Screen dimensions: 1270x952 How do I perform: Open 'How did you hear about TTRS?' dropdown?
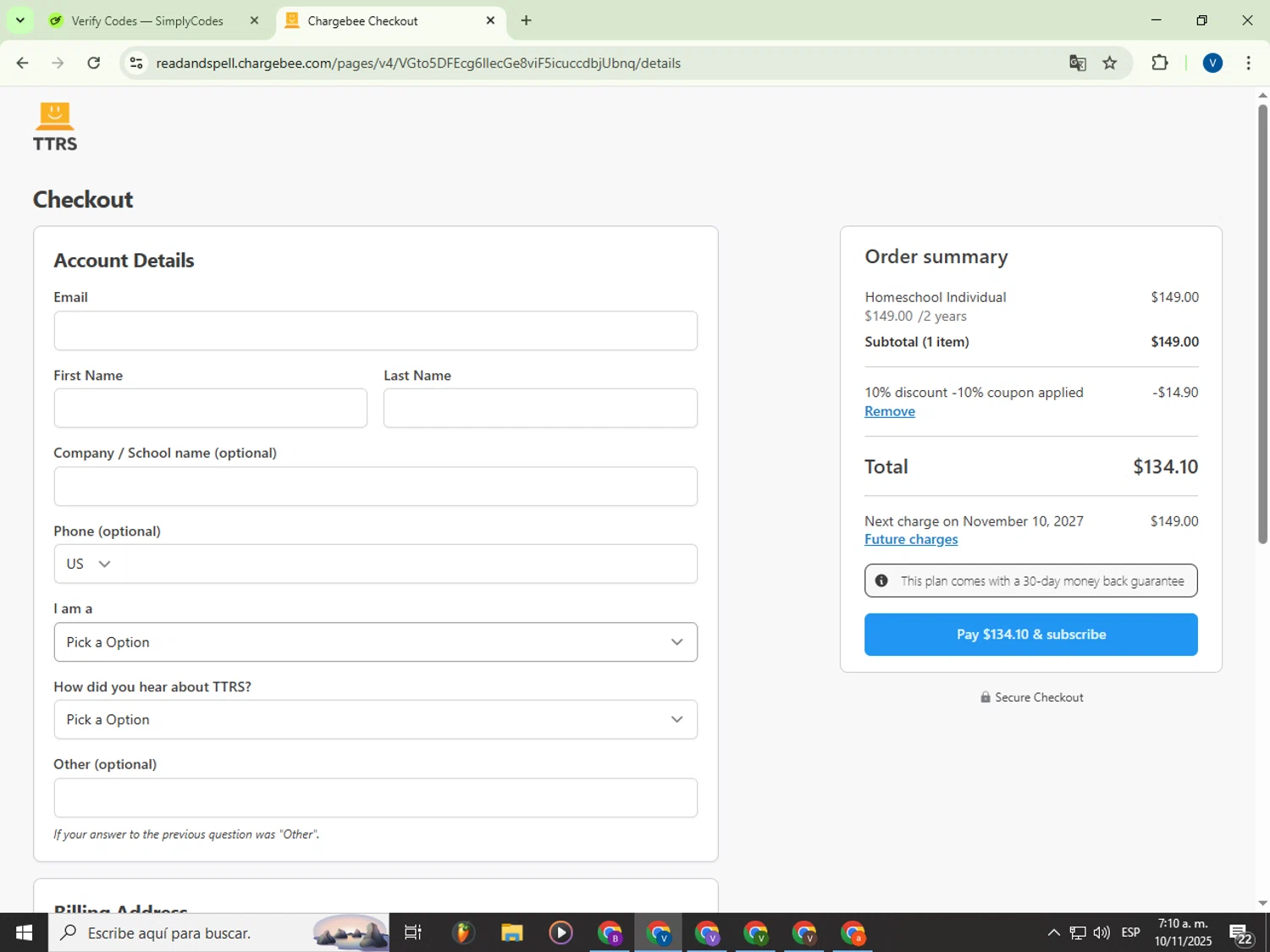coord(376,719)
